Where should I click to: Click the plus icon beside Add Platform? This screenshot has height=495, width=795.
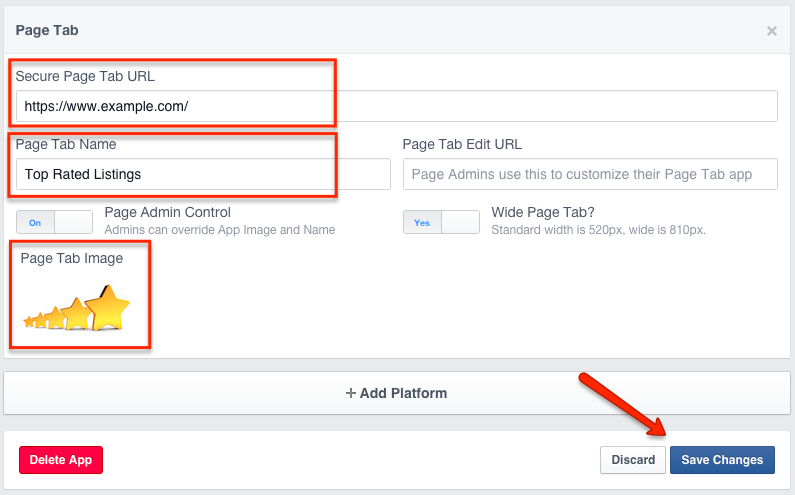click(x=350, y=393)
